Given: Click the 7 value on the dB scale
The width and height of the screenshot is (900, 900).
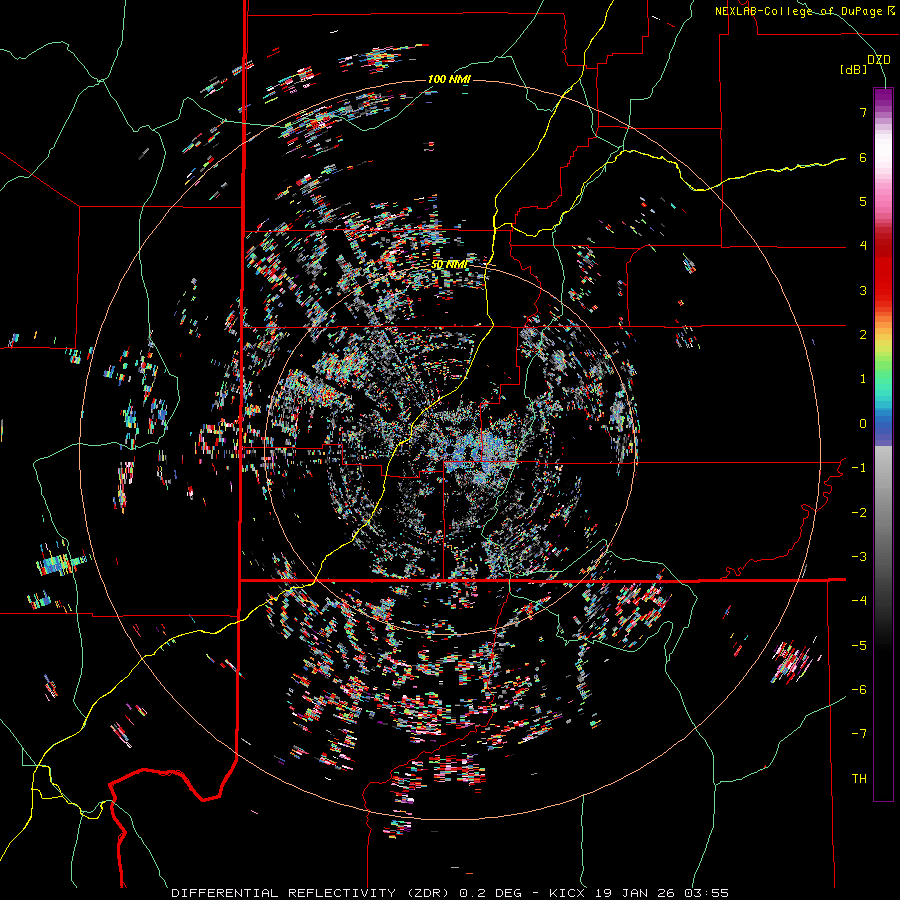Looking at the screenshot, I should tap(863, 112).
